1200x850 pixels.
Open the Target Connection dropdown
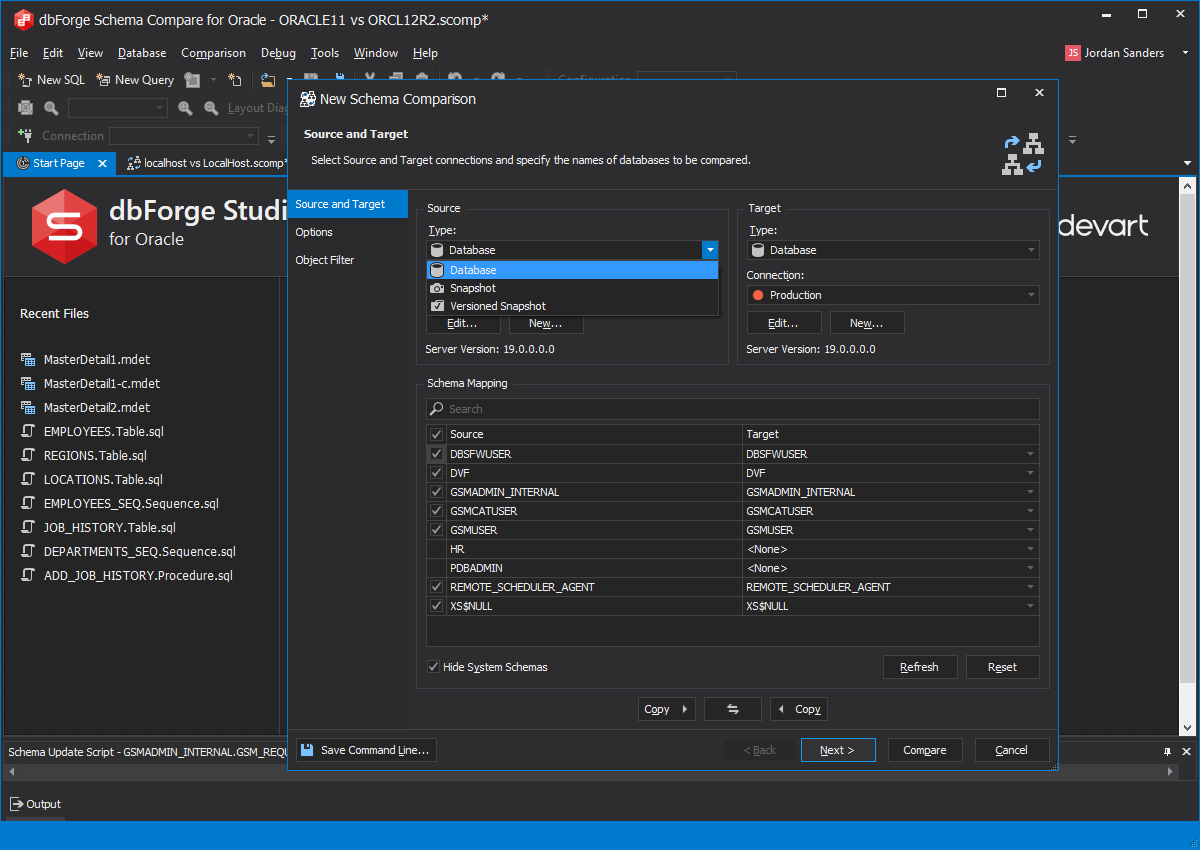point(1031,295)
